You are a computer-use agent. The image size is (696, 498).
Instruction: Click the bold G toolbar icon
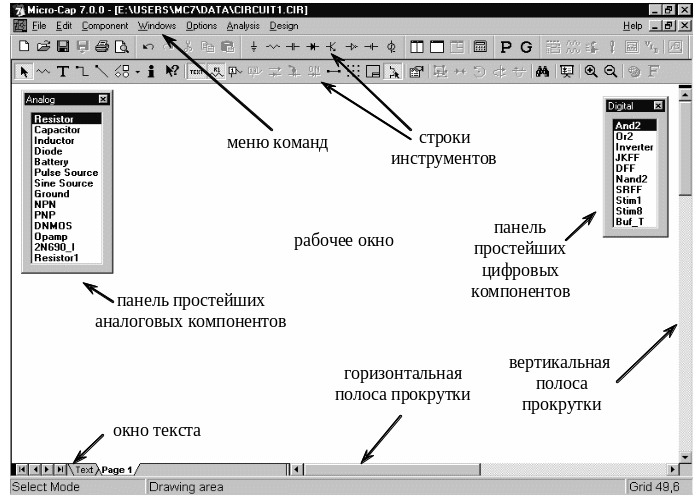[526, 47]
